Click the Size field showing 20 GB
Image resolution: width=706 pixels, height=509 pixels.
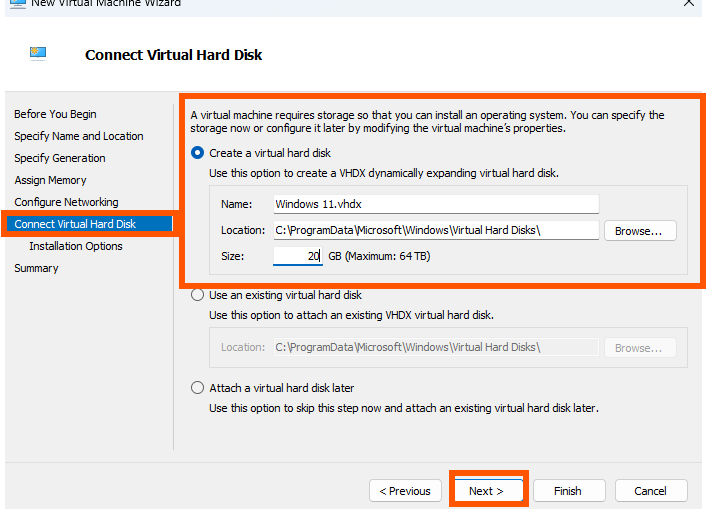(298, 256)
